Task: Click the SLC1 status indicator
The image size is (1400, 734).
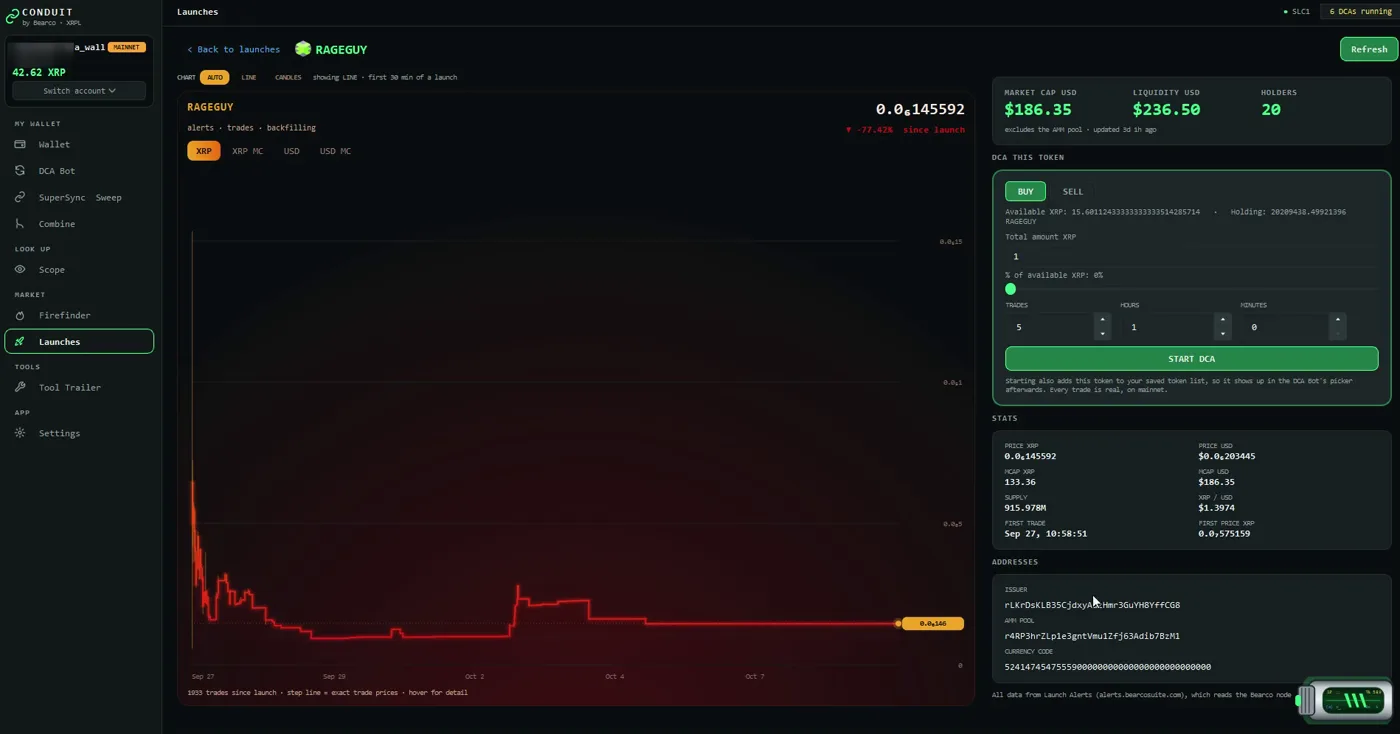Action: (x=1297, y=12)
